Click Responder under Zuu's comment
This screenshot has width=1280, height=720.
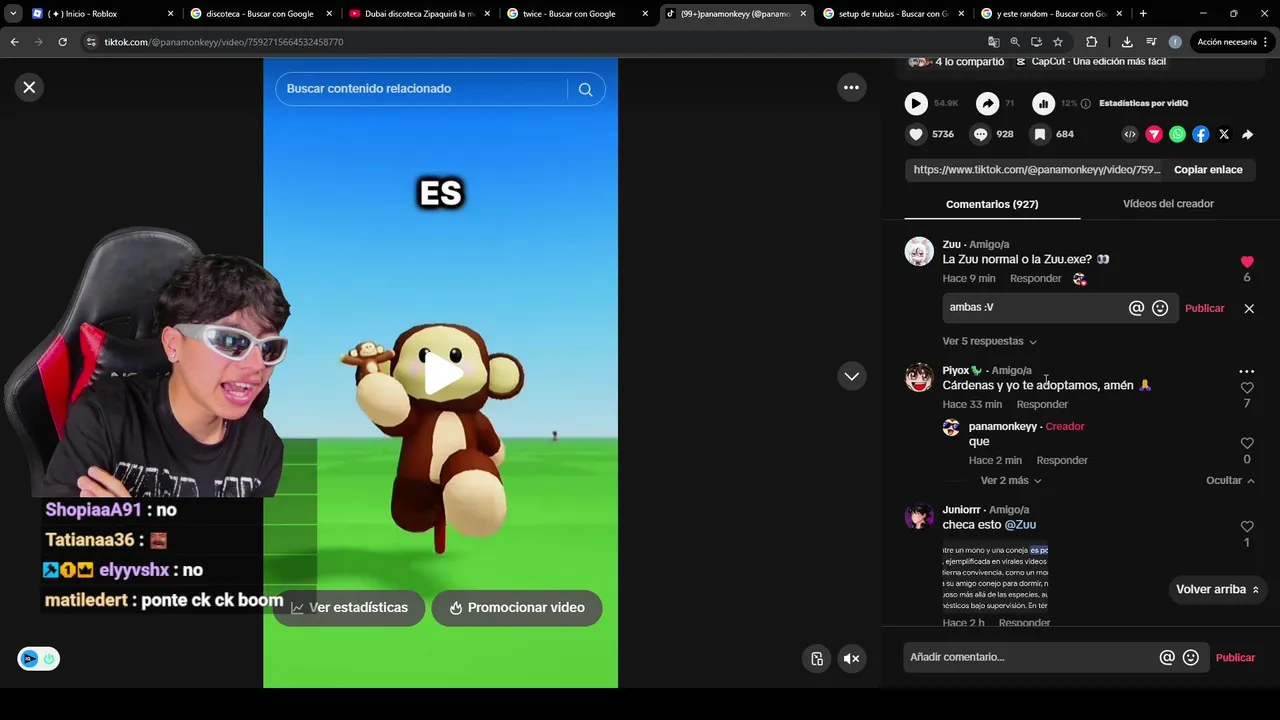[1035, 279]
